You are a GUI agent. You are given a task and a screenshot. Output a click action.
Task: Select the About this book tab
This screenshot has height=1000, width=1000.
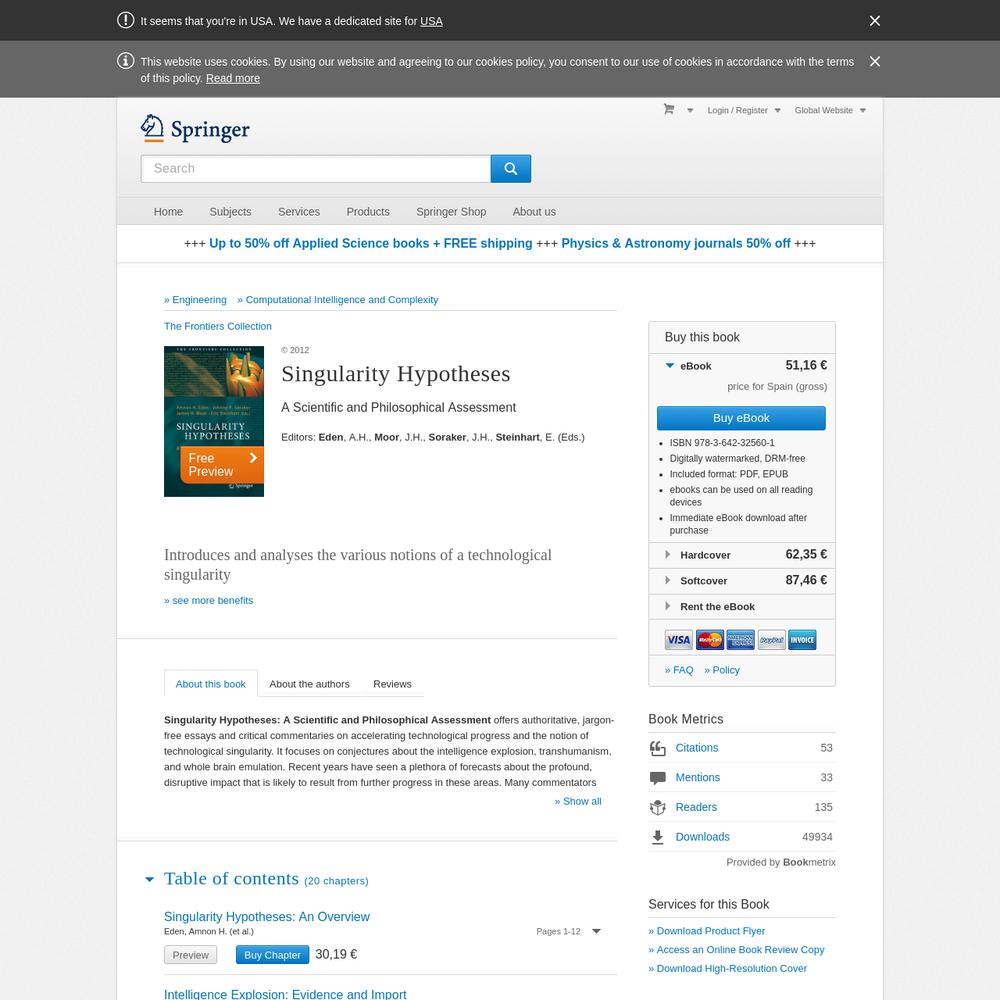point(210,684)
